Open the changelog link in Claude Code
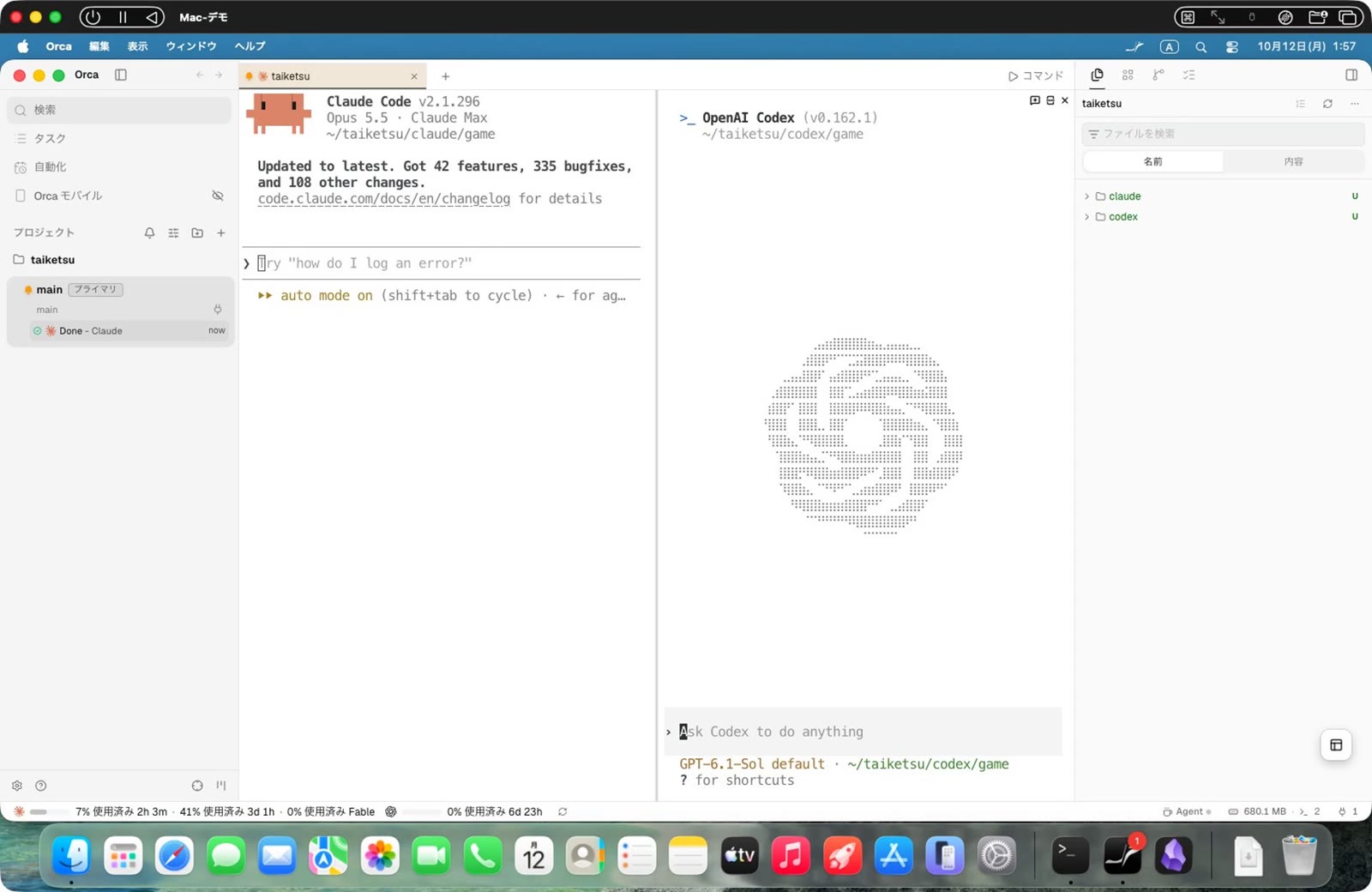 (384, 199)
